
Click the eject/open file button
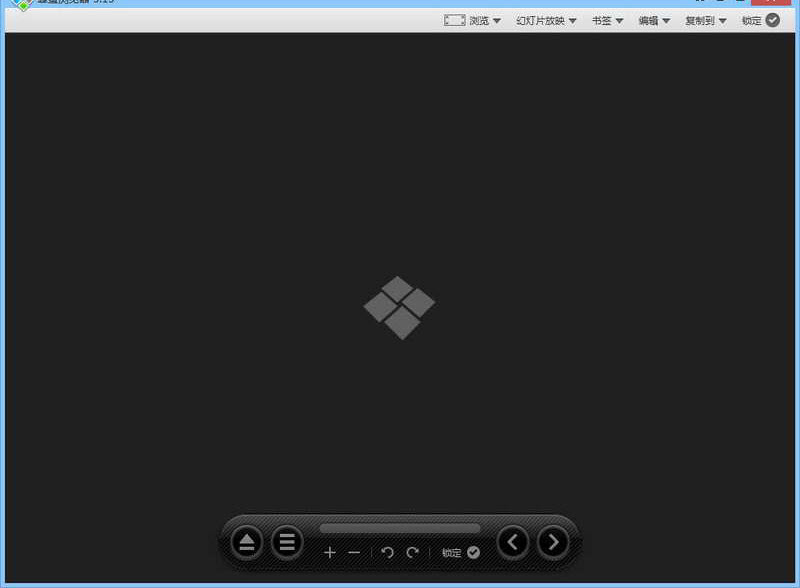click(247, 543)
